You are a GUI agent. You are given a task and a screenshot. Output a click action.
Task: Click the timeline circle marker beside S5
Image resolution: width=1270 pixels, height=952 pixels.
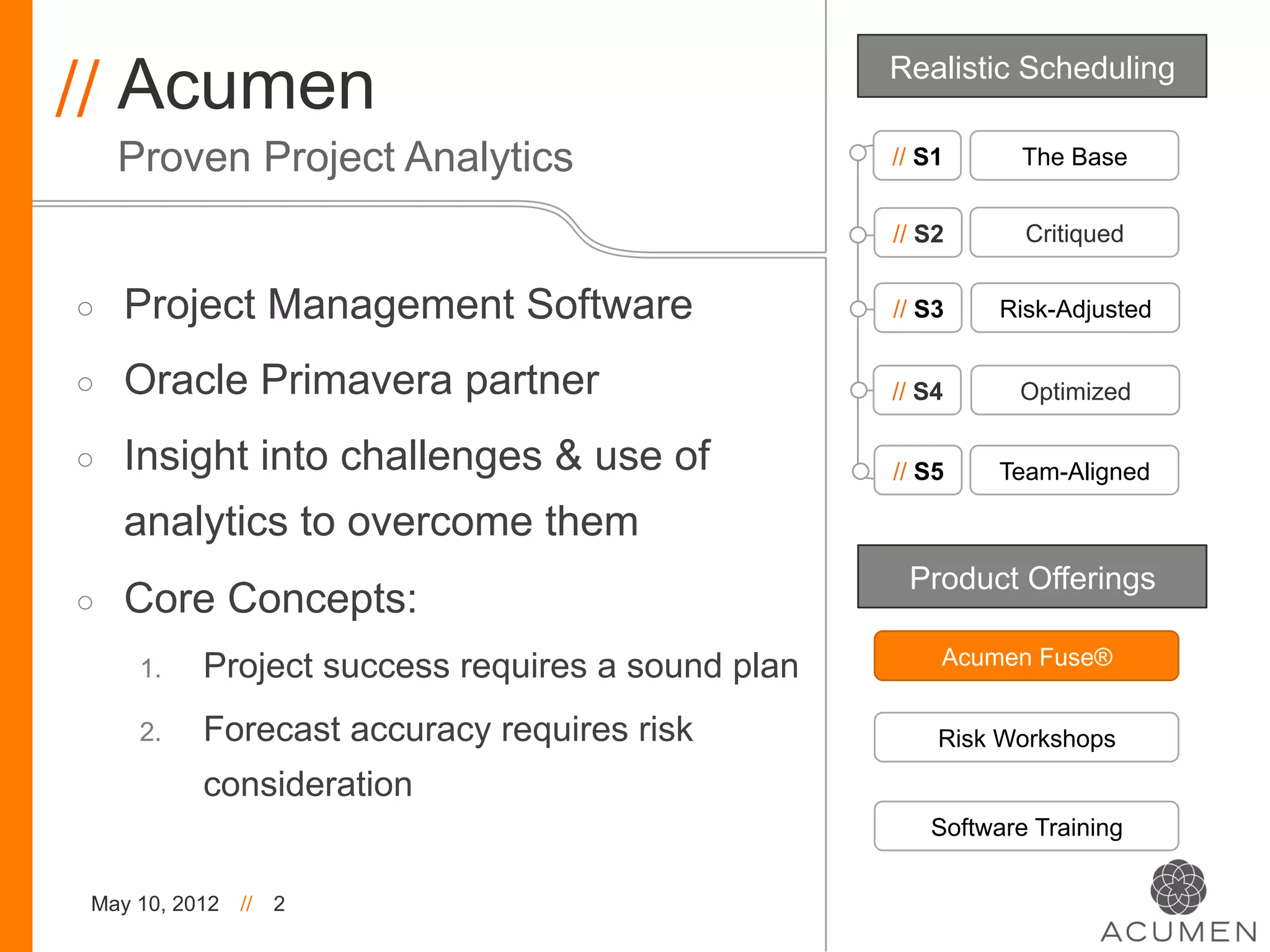point(860,471)
